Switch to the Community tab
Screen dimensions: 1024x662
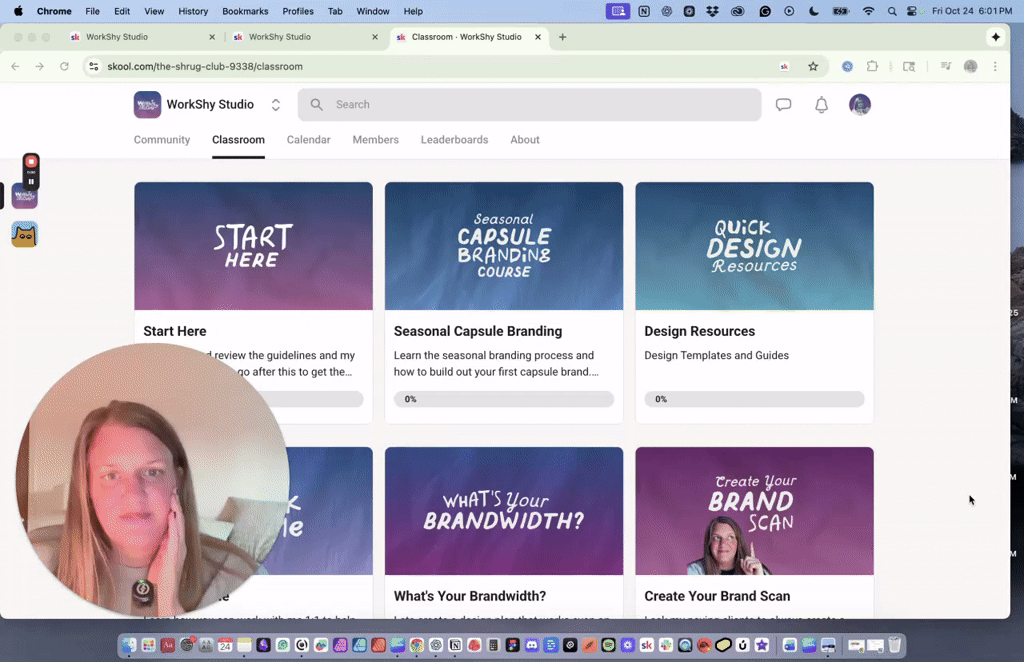pyautogui.click(x=162, y=140)
